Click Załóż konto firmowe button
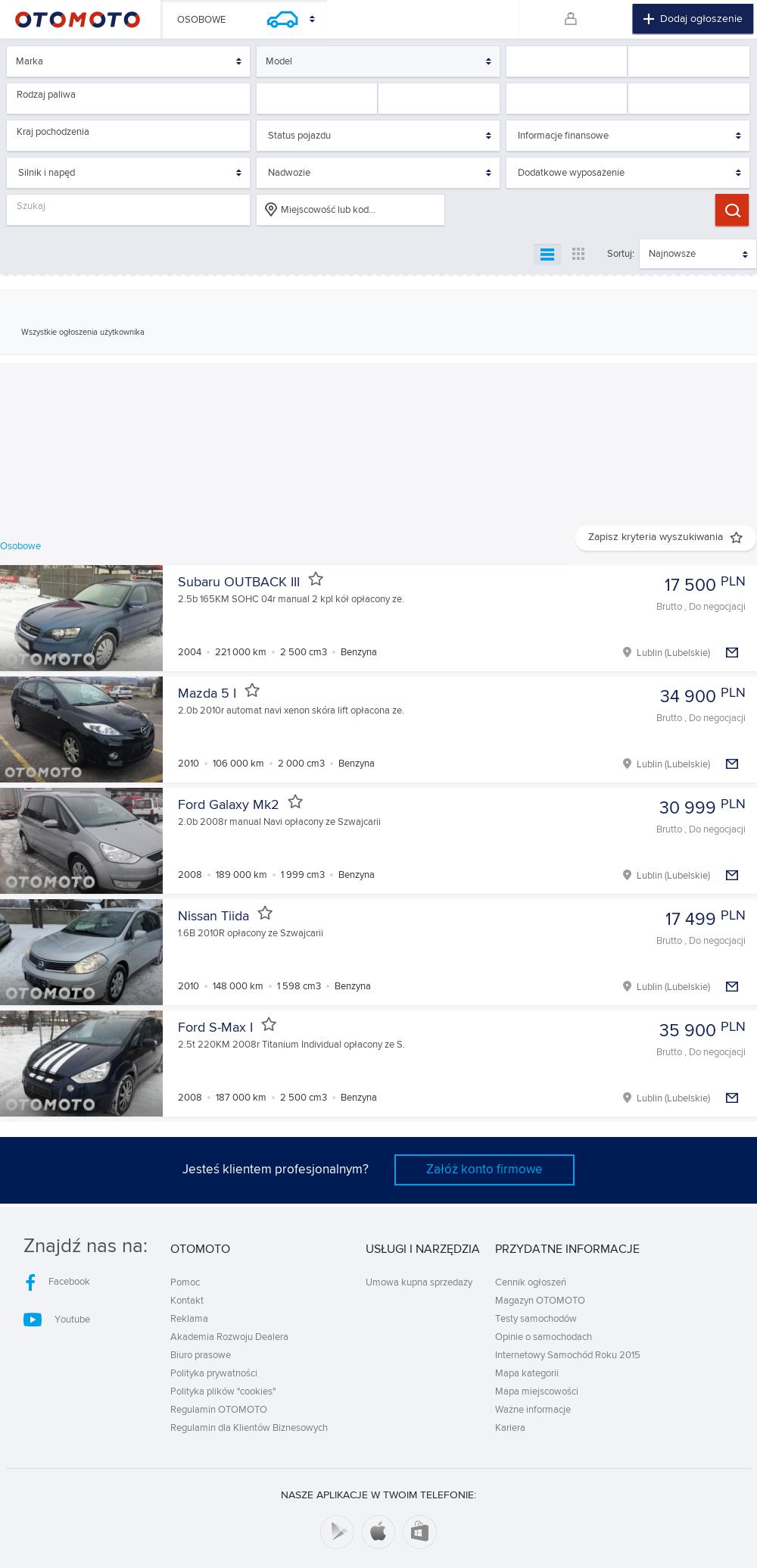Viewport: 757px width, 1568px height. [x=484, y=1170]
